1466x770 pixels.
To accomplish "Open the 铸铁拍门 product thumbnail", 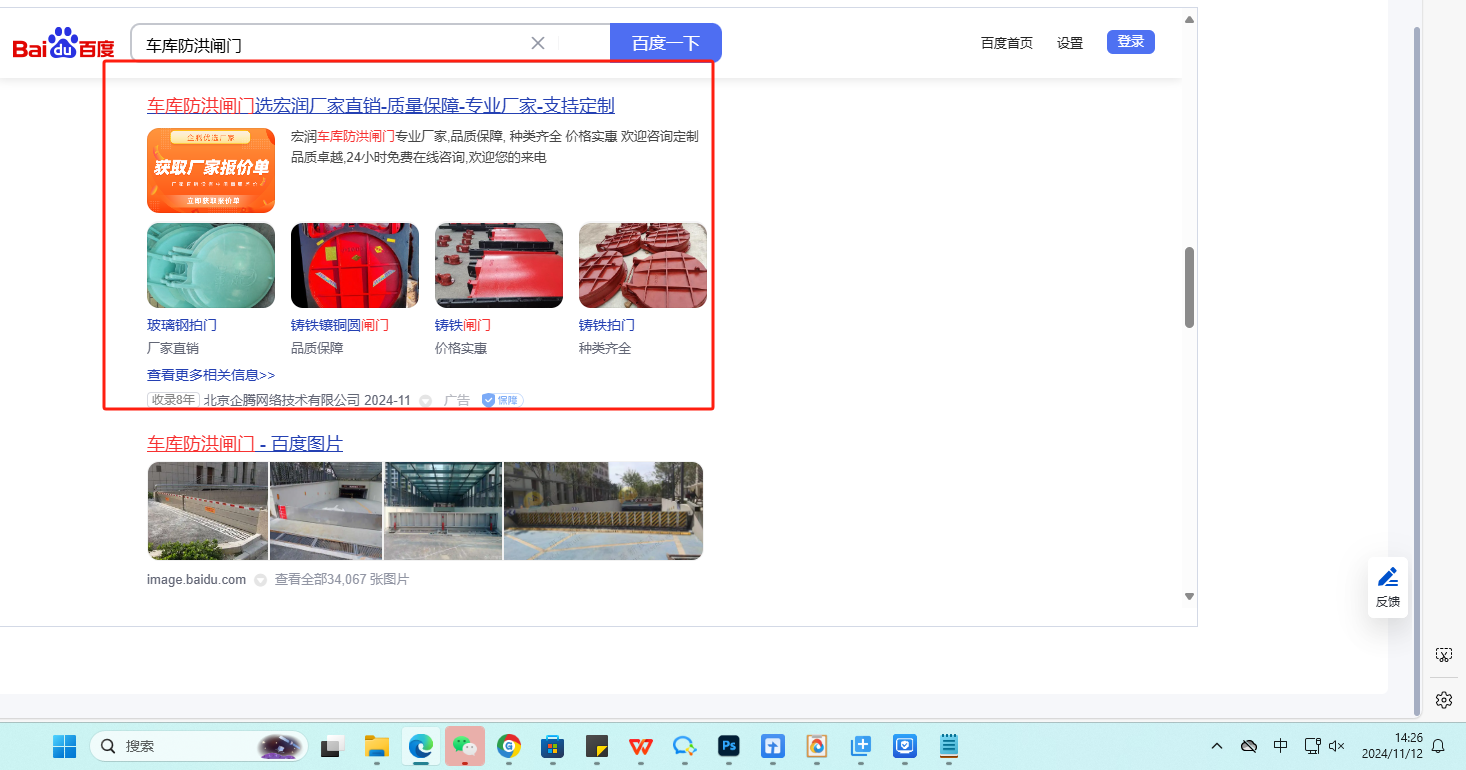I will [643, 265].
